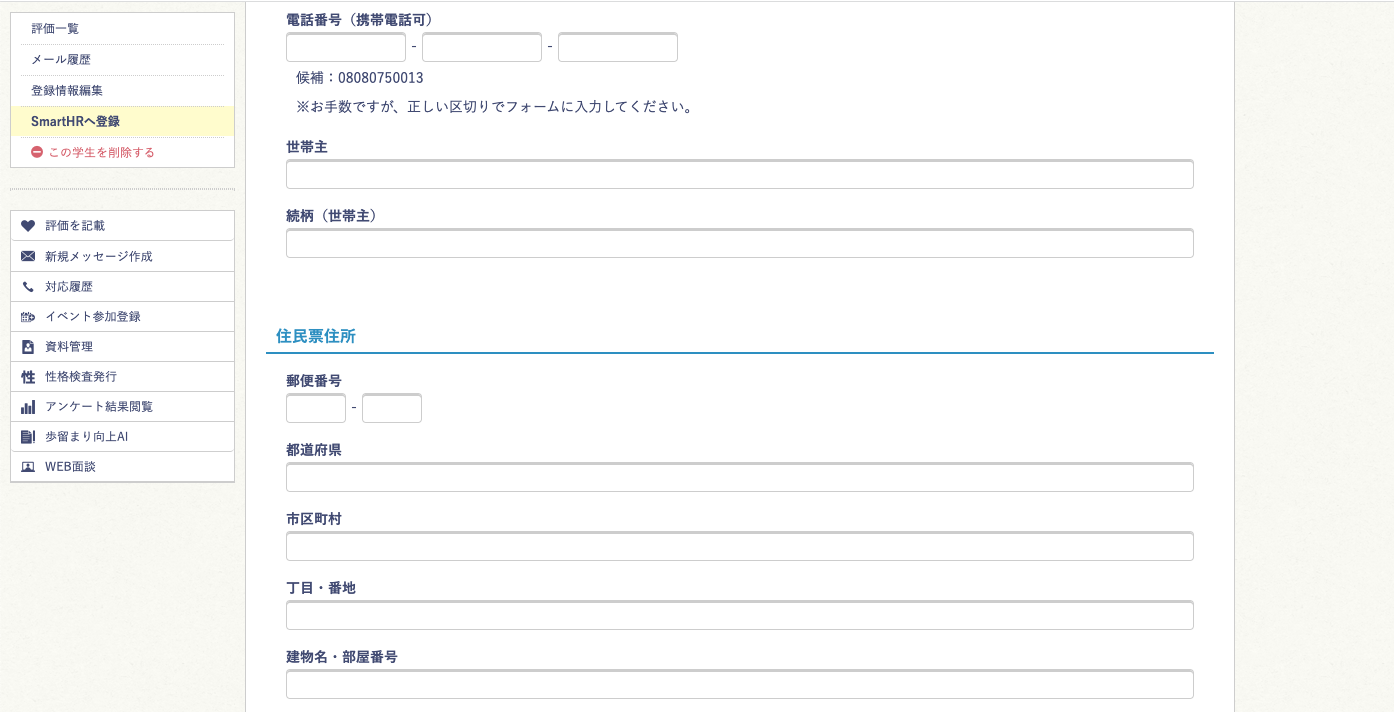Select the 都道府県 input field

pos(739,477)
